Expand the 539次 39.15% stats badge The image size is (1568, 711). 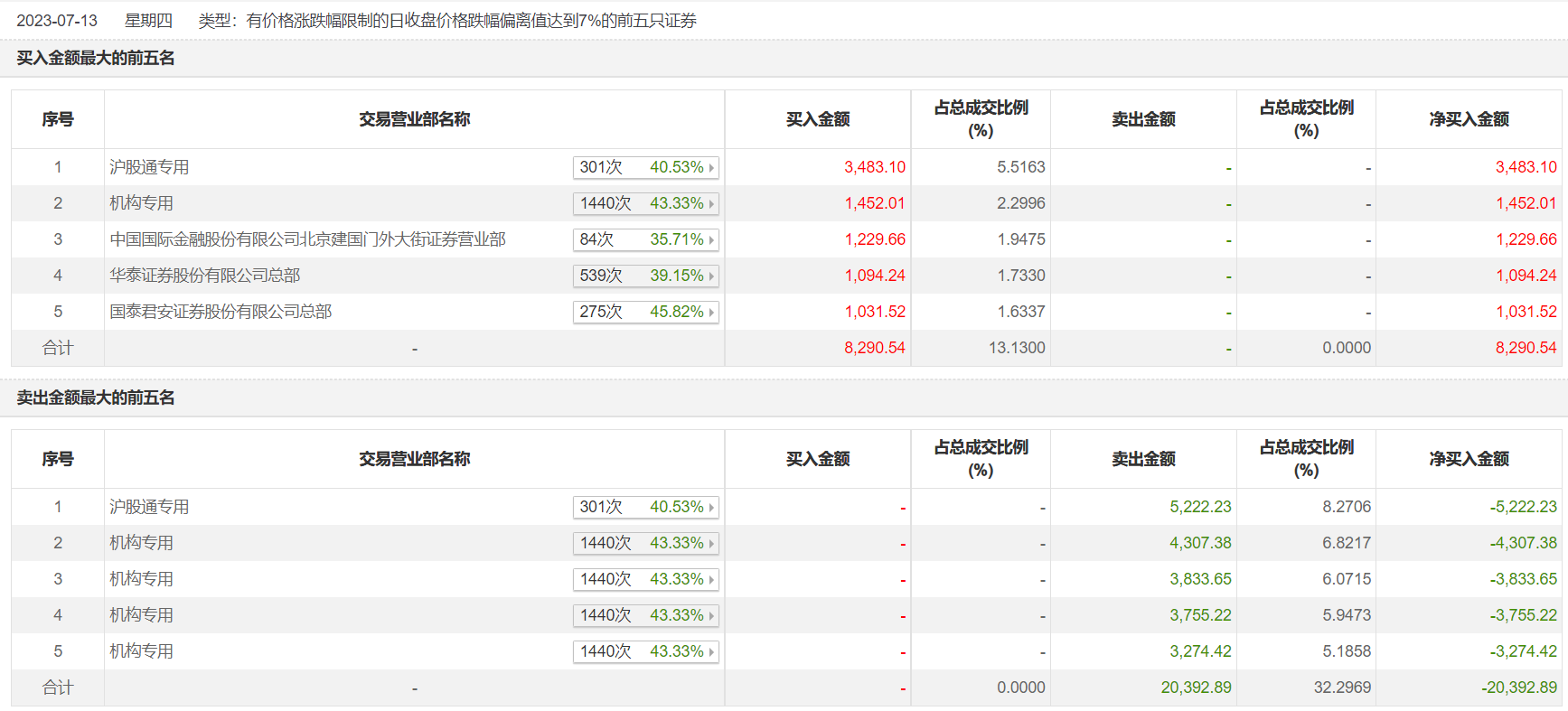point(646,276)
